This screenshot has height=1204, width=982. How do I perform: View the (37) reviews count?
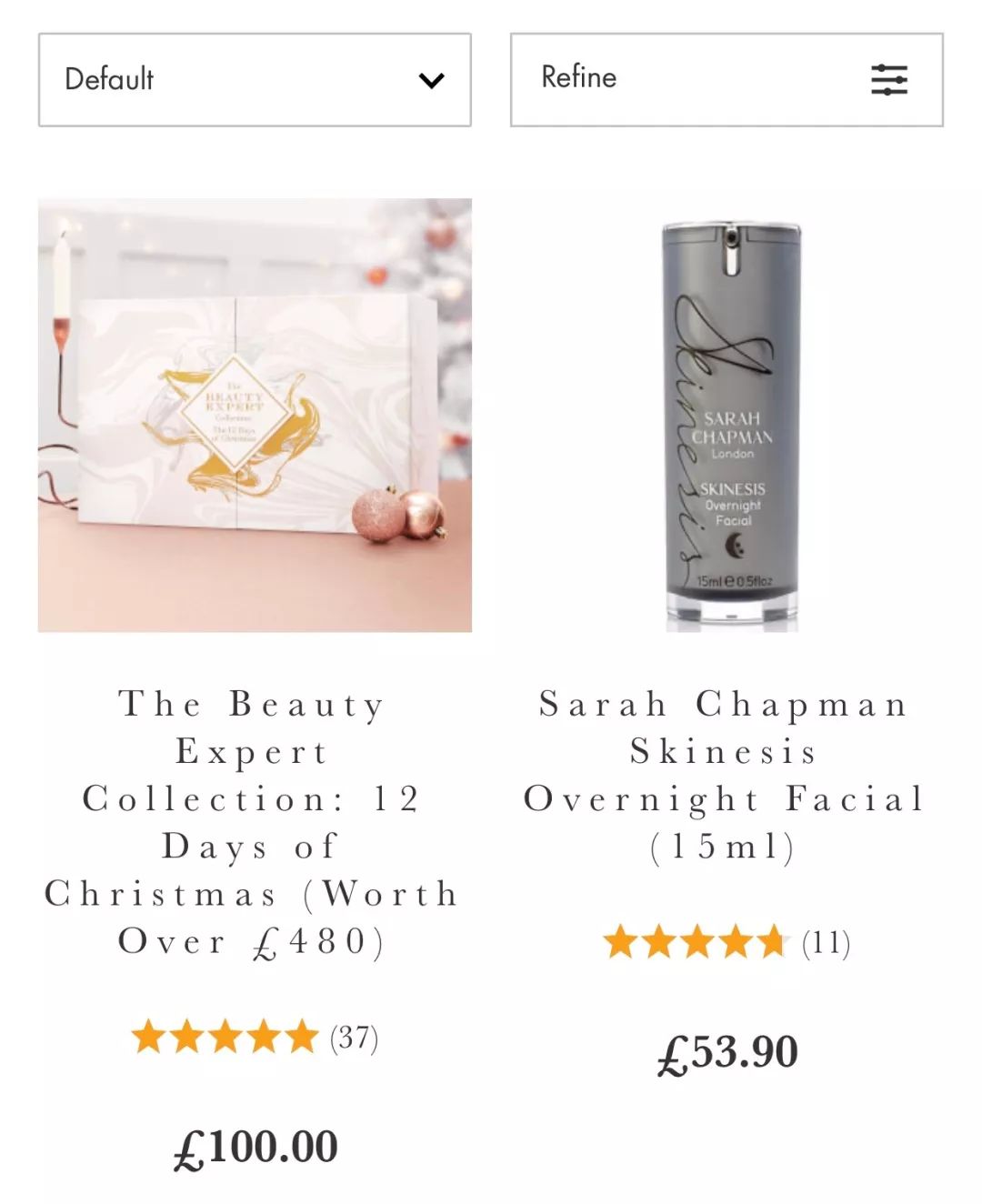click(355, 1038)
